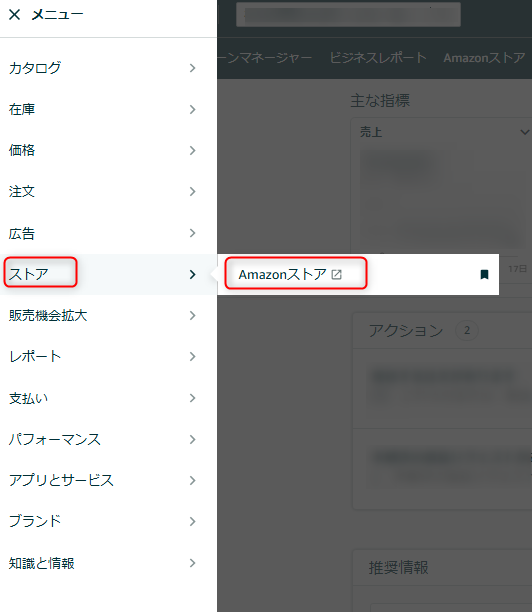This screenshot has width=532, height=612.
Task: Click the chevron next to 価格
Action: [192, 151]
